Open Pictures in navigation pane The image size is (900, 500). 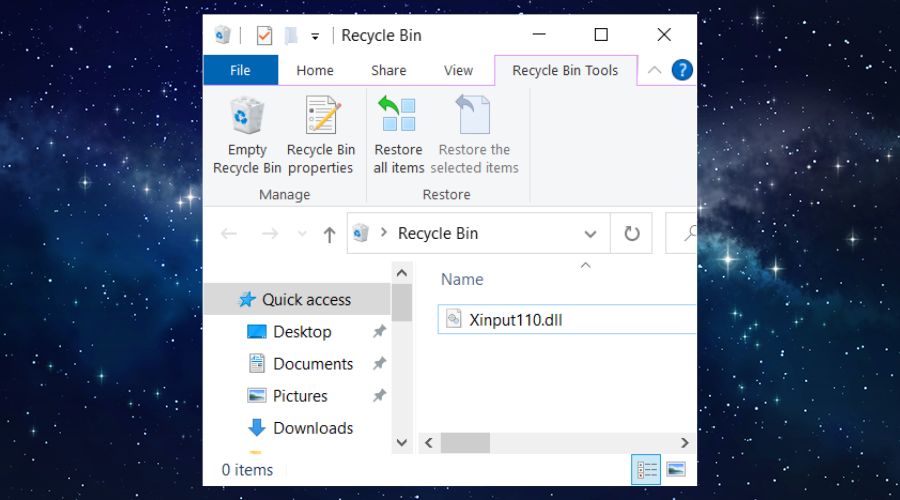click(x=300, y=396)
